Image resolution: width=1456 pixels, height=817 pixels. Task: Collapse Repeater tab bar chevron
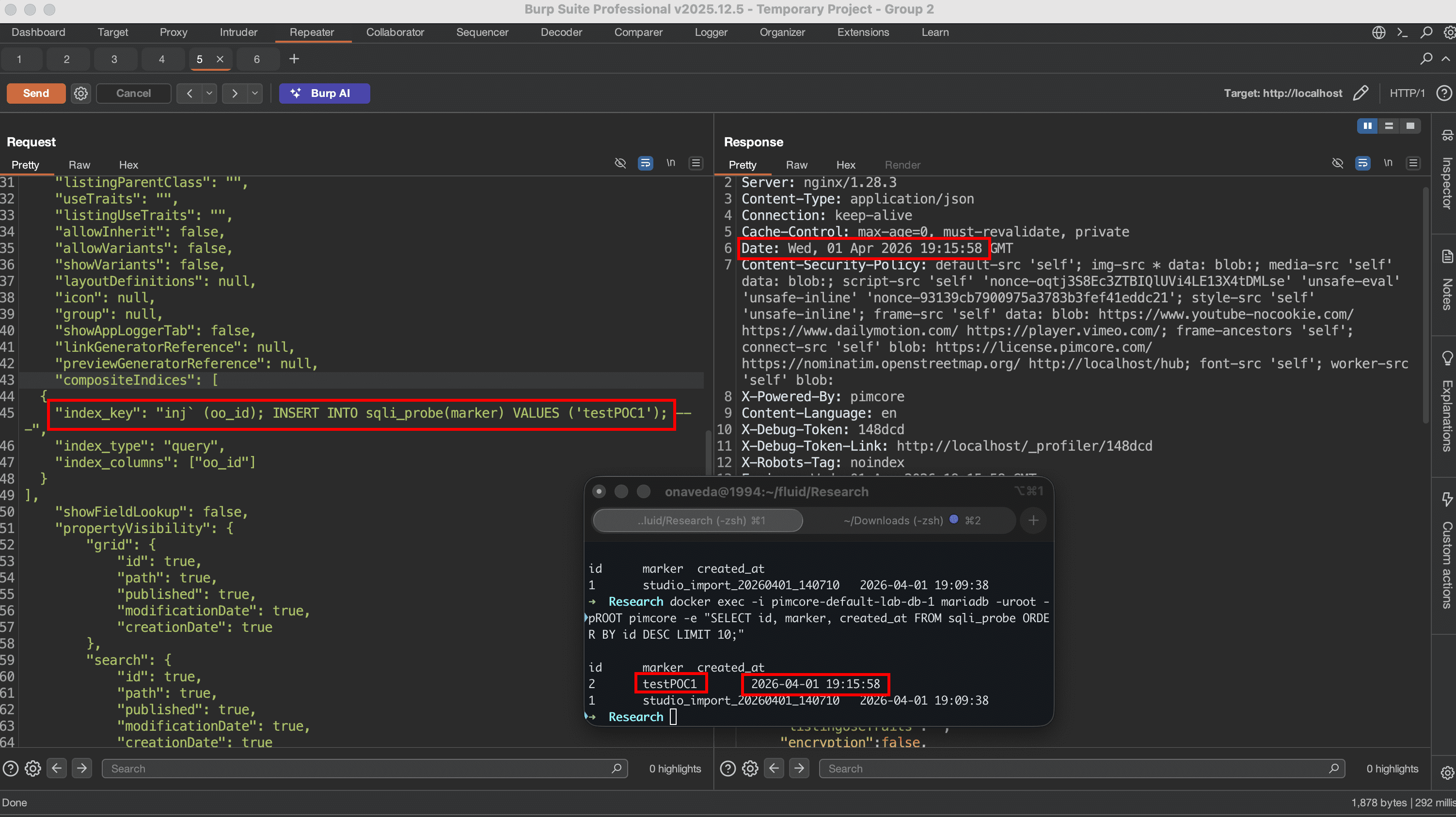pos(1445,59)
